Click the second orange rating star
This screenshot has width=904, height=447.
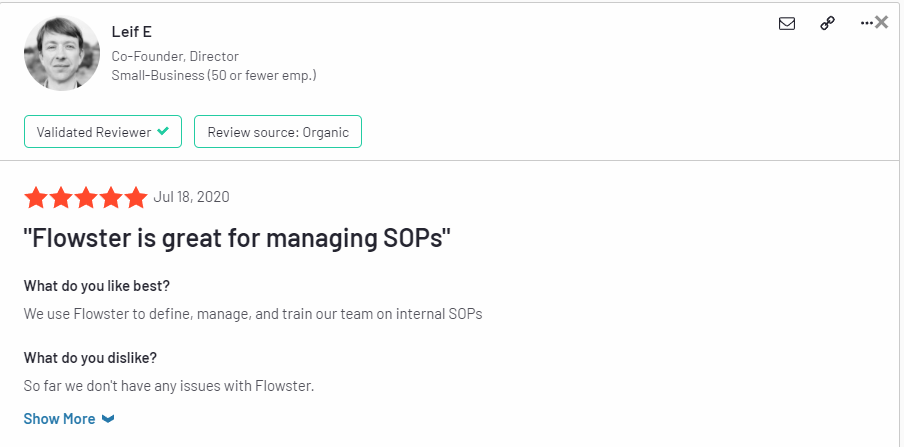pos(61,197)
